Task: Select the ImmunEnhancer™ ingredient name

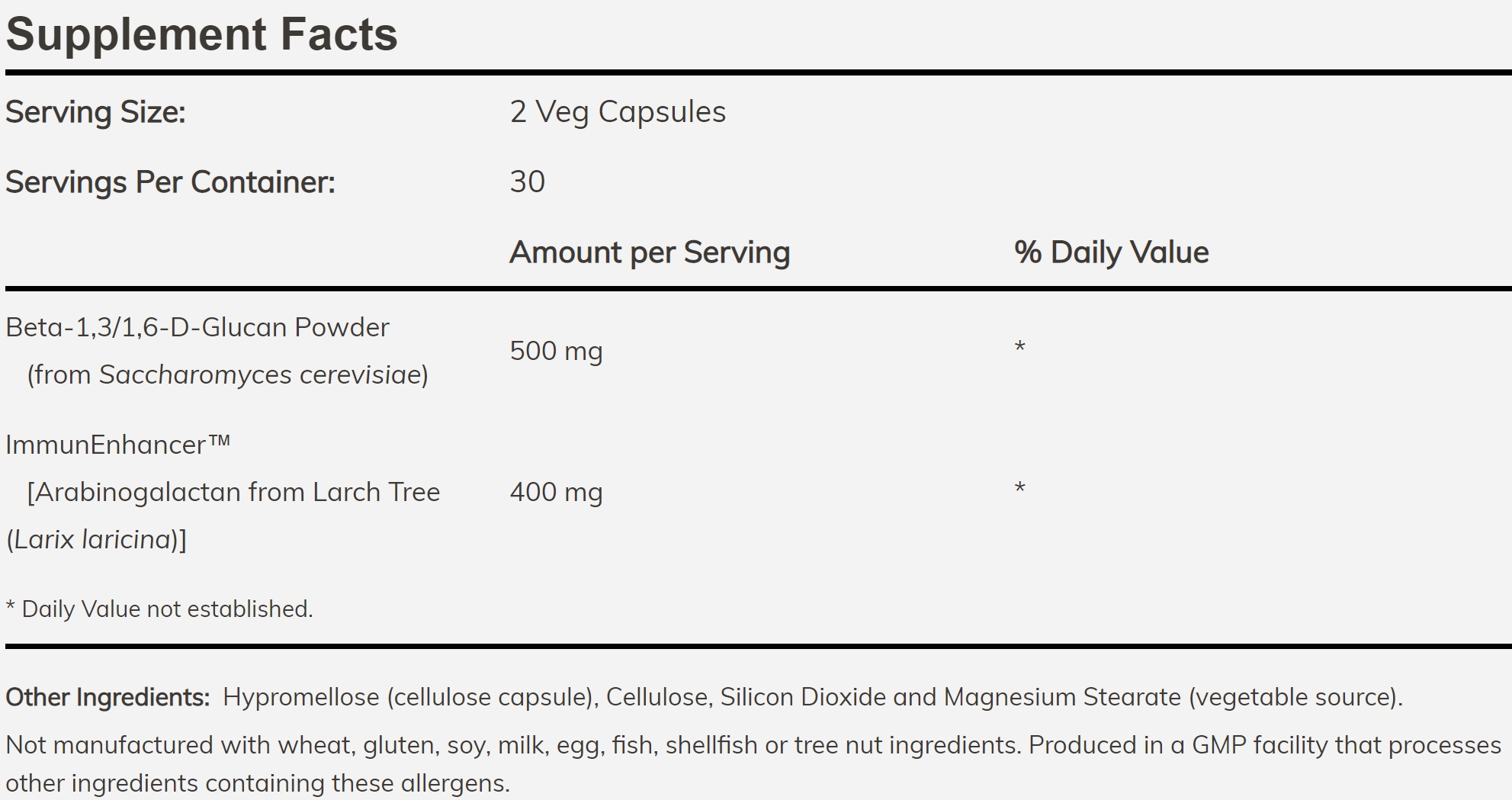Action: click(118, 445)
